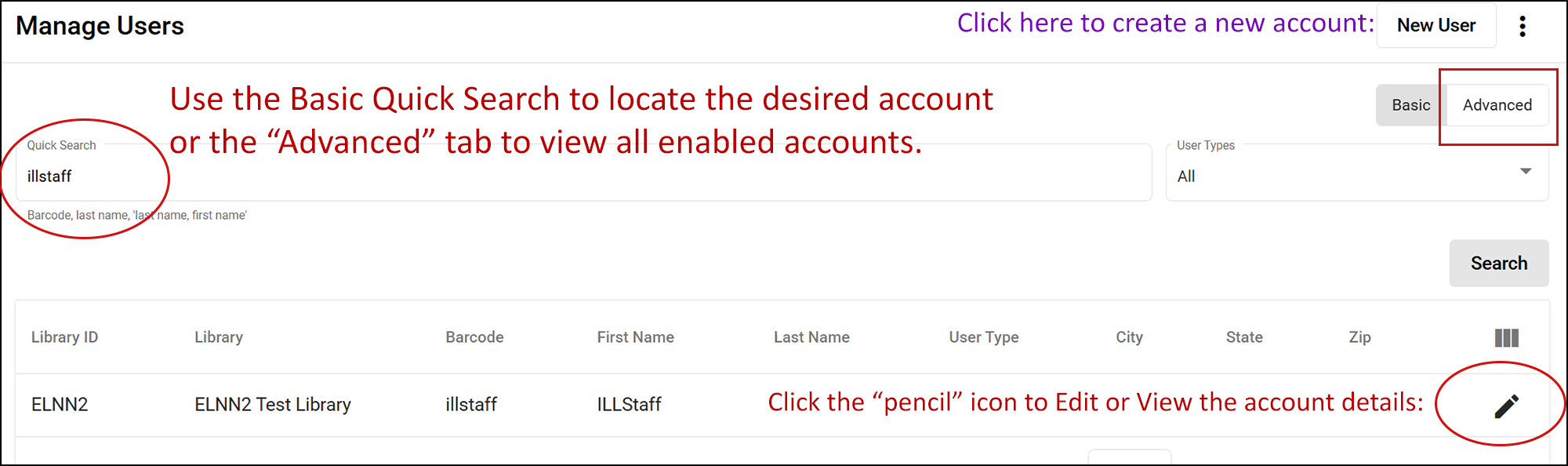Expand the User Types dropdown arrow

point(1525,172)
